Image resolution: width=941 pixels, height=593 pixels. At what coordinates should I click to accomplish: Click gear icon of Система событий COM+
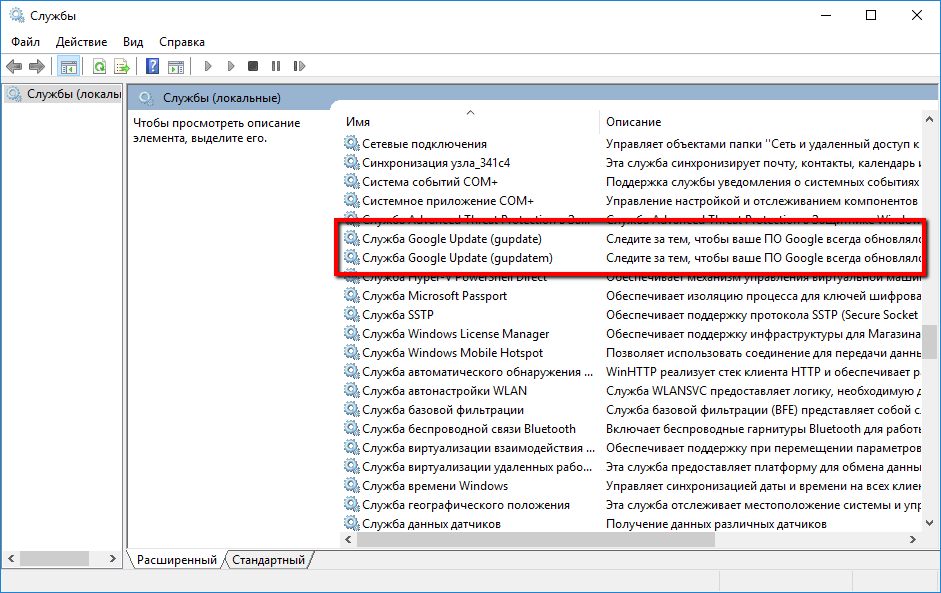(x=351, y=181)
